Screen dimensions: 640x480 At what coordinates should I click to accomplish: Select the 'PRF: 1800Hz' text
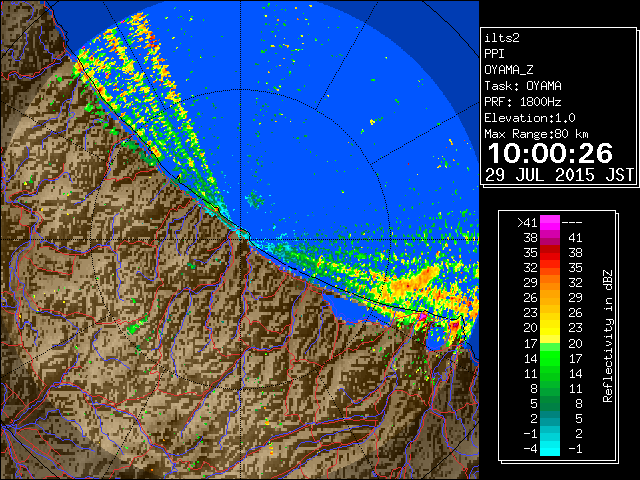pyautogui.click(x=522, y=102)
